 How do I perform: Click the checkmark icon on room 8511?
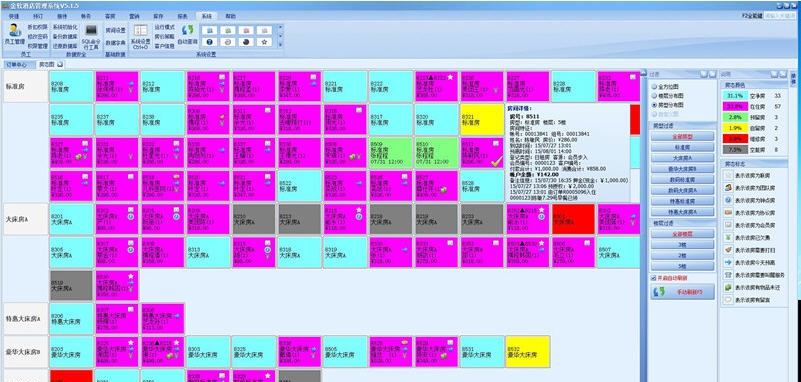496,161
